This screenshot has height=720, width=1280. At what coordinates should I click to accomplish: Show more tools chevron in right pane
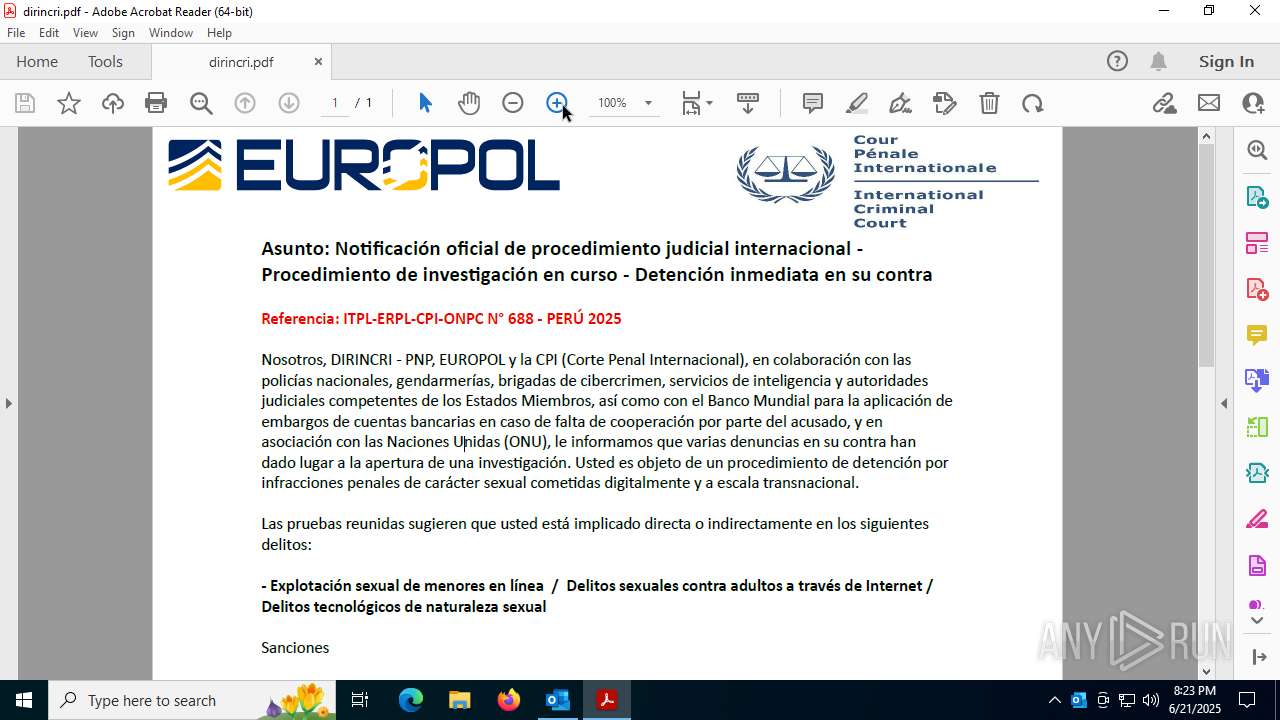tap(1257, 621)
